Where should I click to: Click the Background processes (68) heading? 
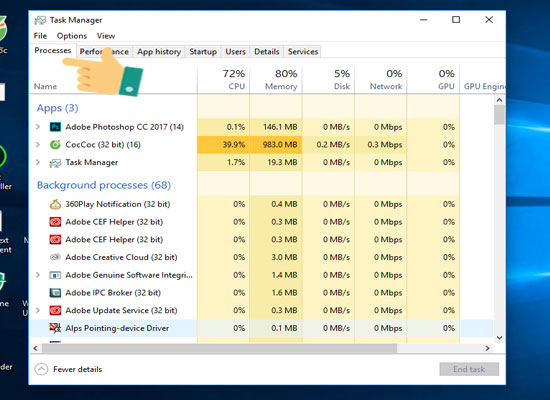click(x=104, y=185)
